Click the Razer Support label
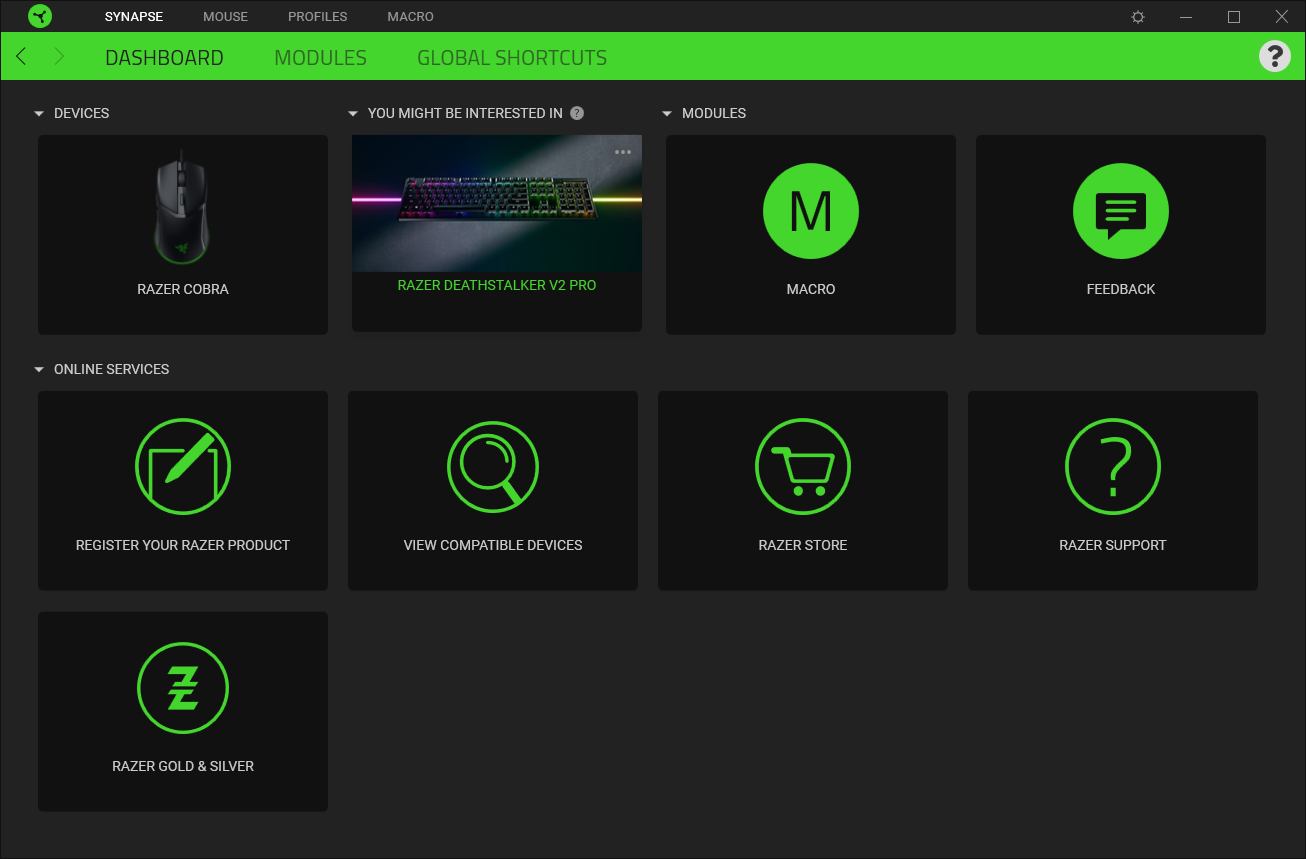The height and width of the screenshot is (859, 1306). (x=1113, y=545)
